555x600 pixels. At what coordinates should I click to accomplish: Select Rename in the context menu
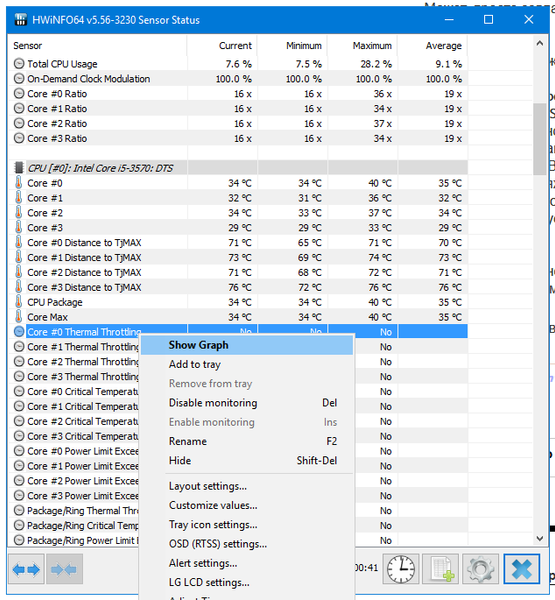(x=246, y=441)
